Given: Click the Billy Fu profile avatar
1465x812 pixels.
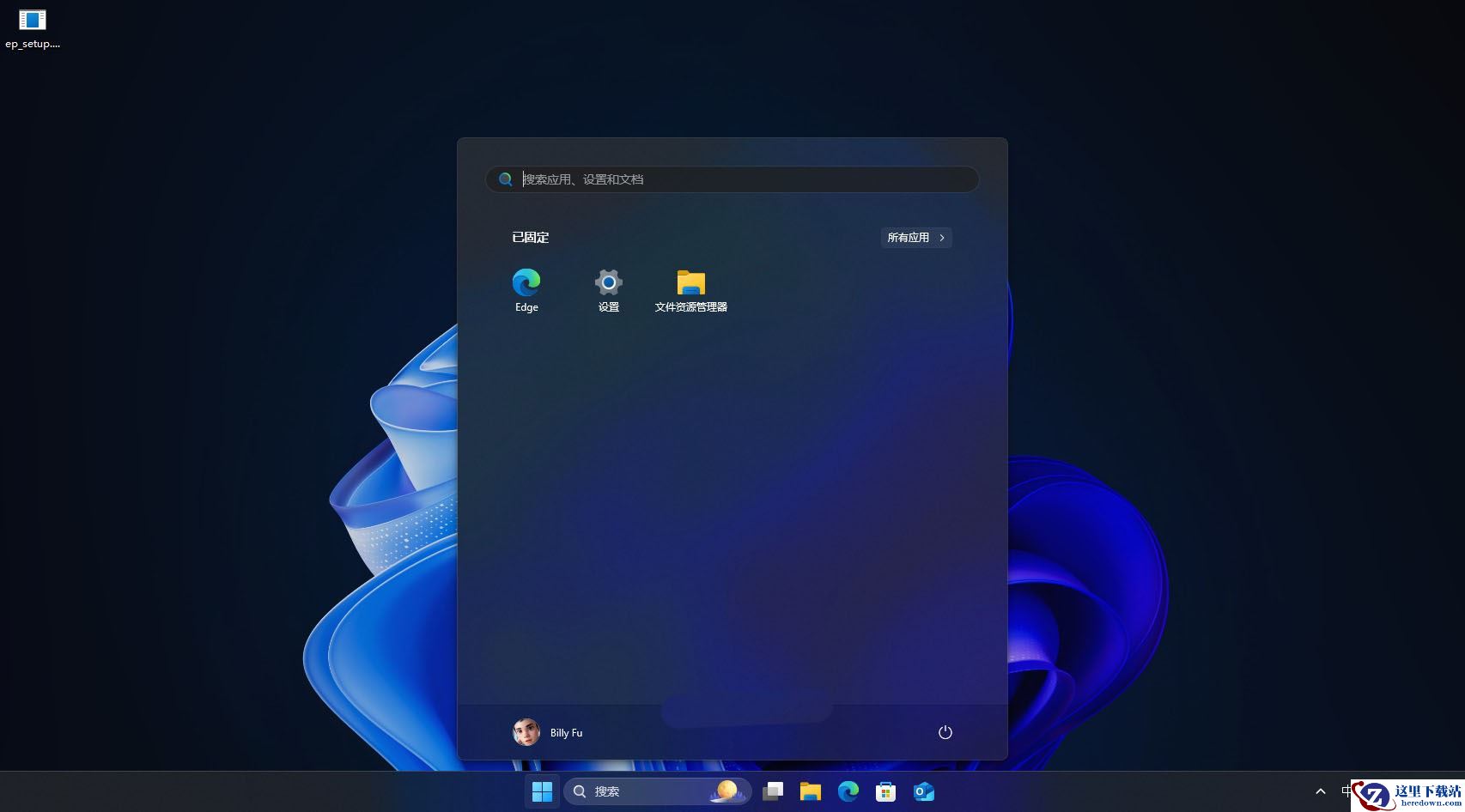Looking at the screenshot, I should click(526, 732).
